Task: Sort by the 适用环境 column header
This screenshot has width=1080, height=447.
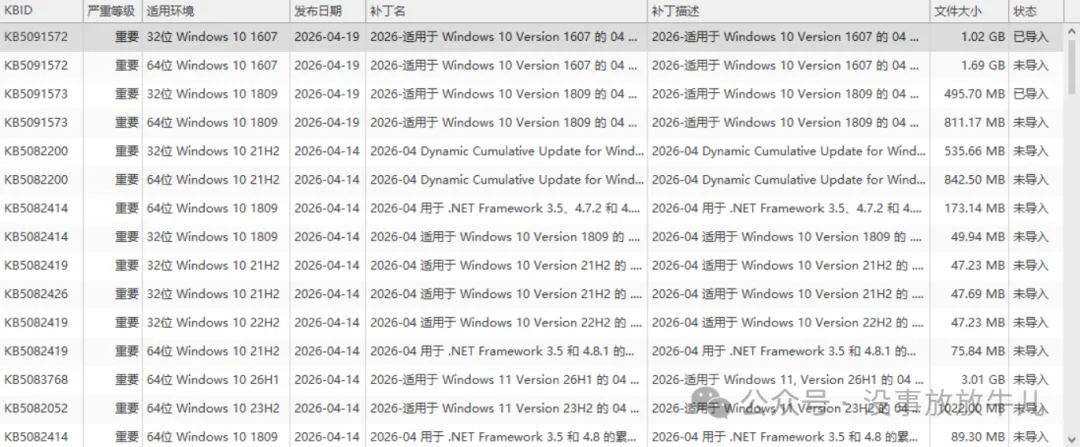Action: [x=216, y=11]
